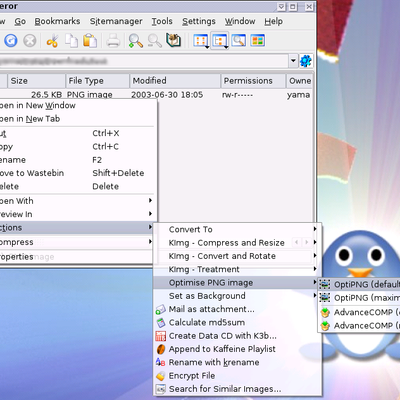Select OptiPNG (maximum) option
This screenshot has height=400, width=400.
(359, 298)
